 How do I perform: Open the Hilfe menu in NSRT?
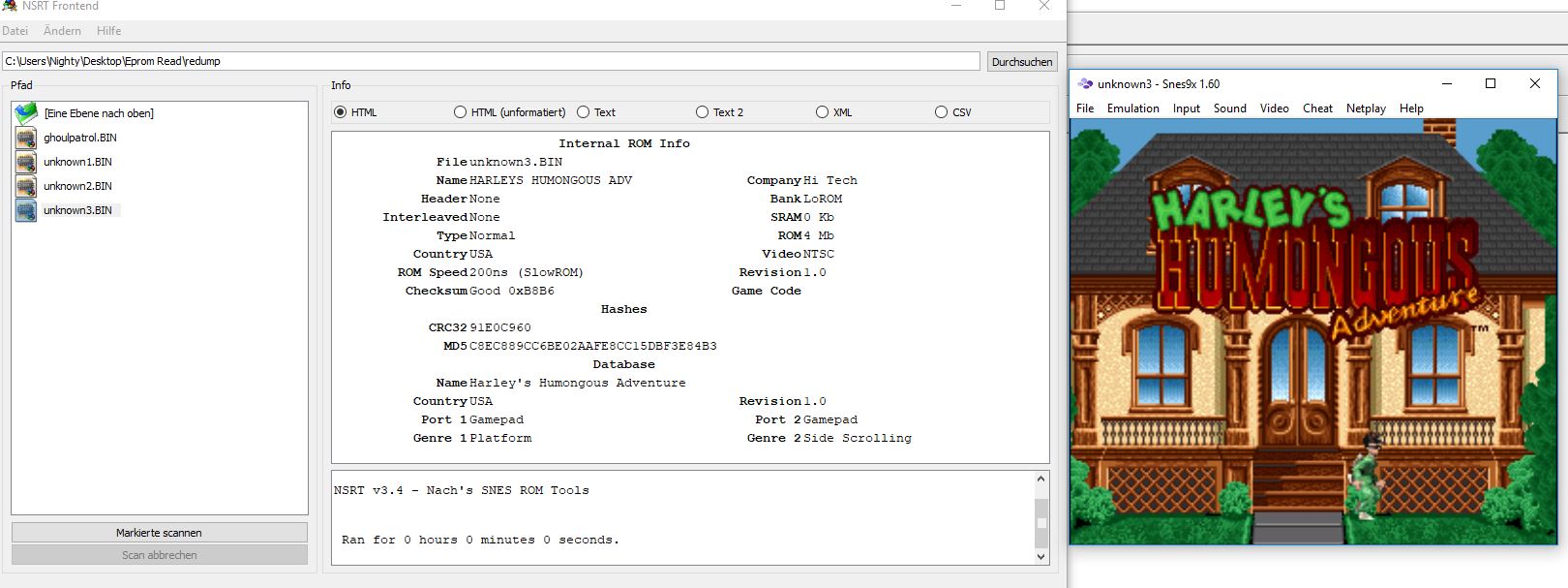click(108, 31)
